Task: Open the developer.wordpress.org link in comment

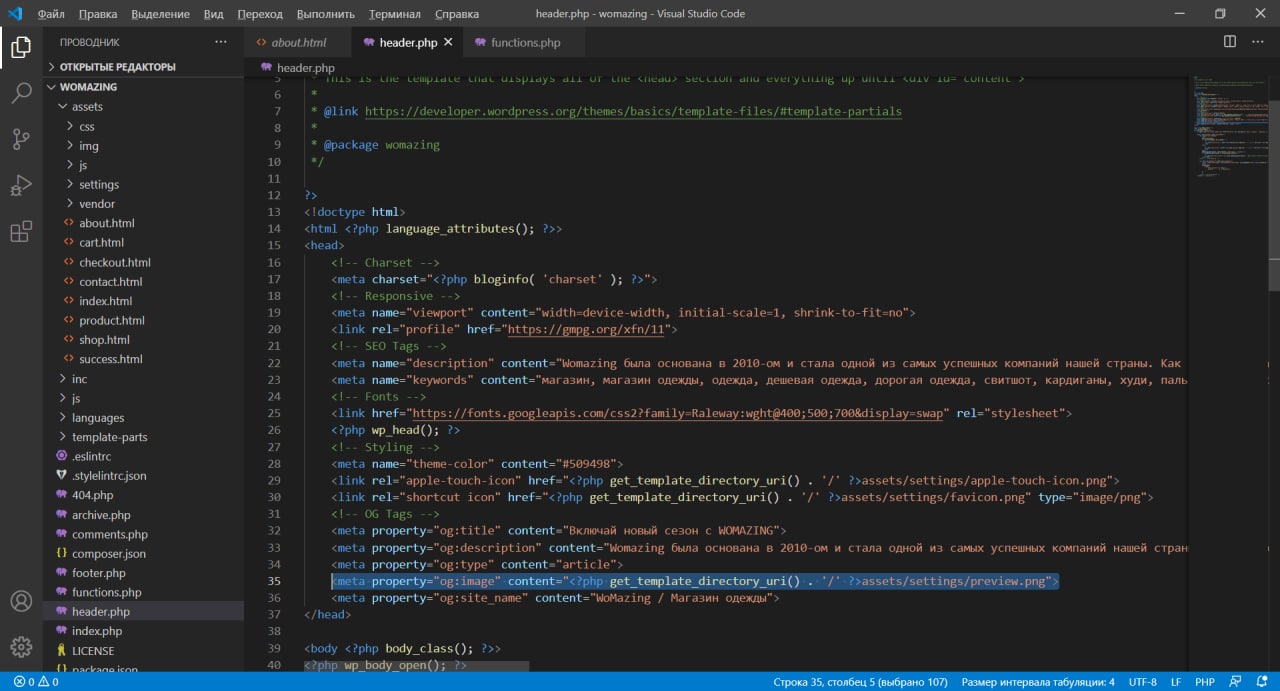Action: 632,112
